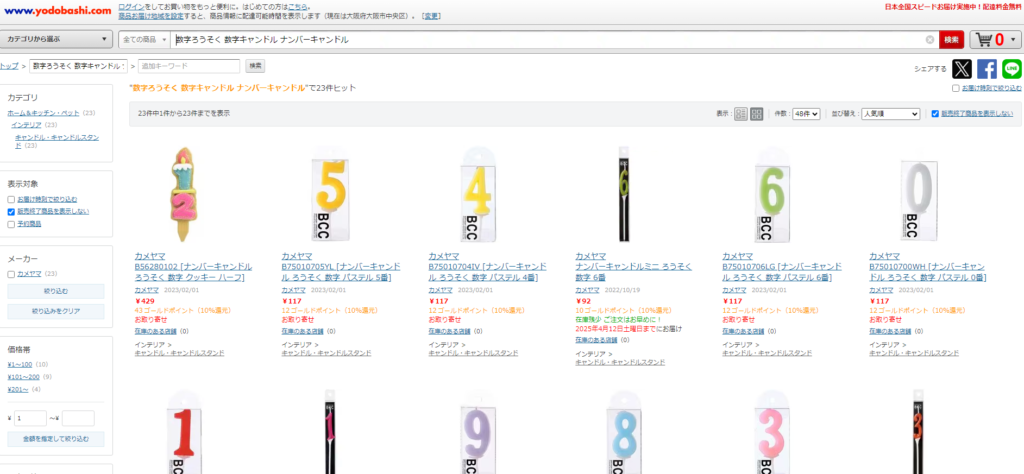Click 在庫のある店舗 under the ¥92 product
Screen dimensions: 1024x474
click(596, 340)
